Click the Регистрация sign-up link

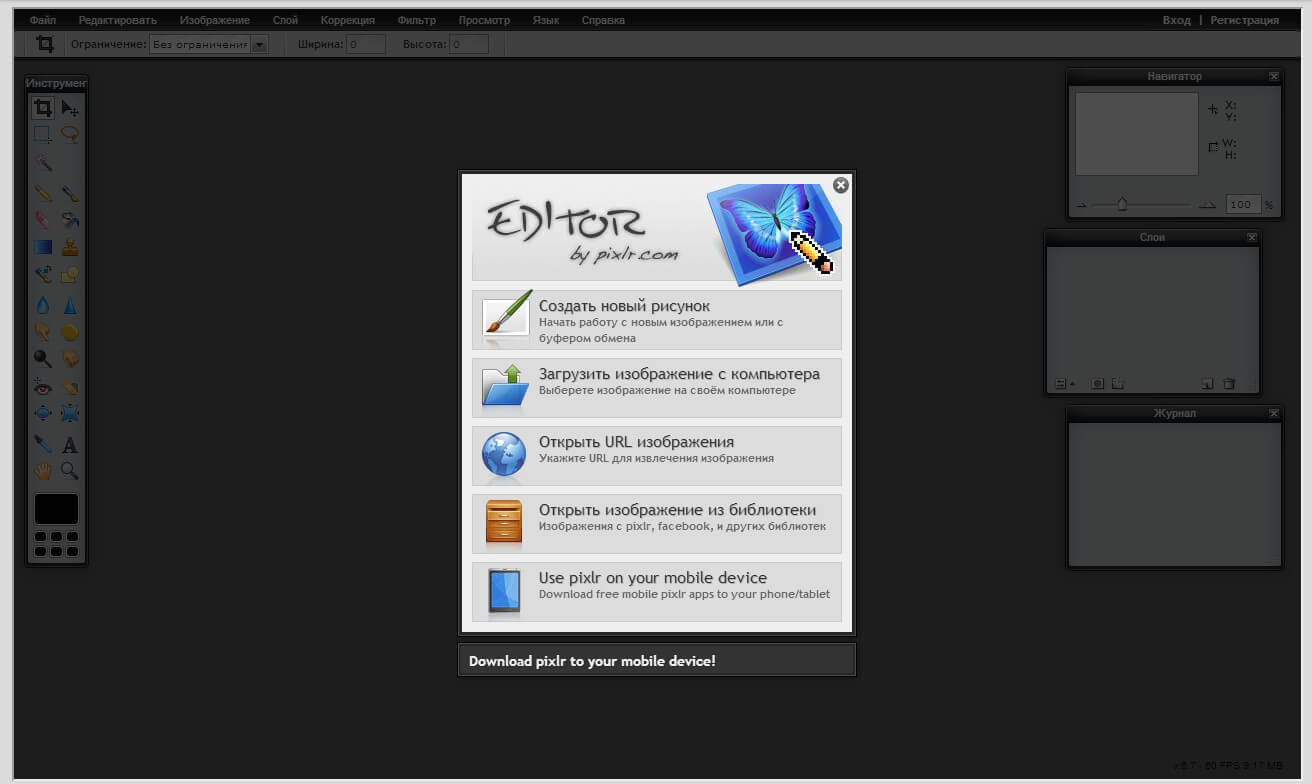click(x=1245, y=20)
